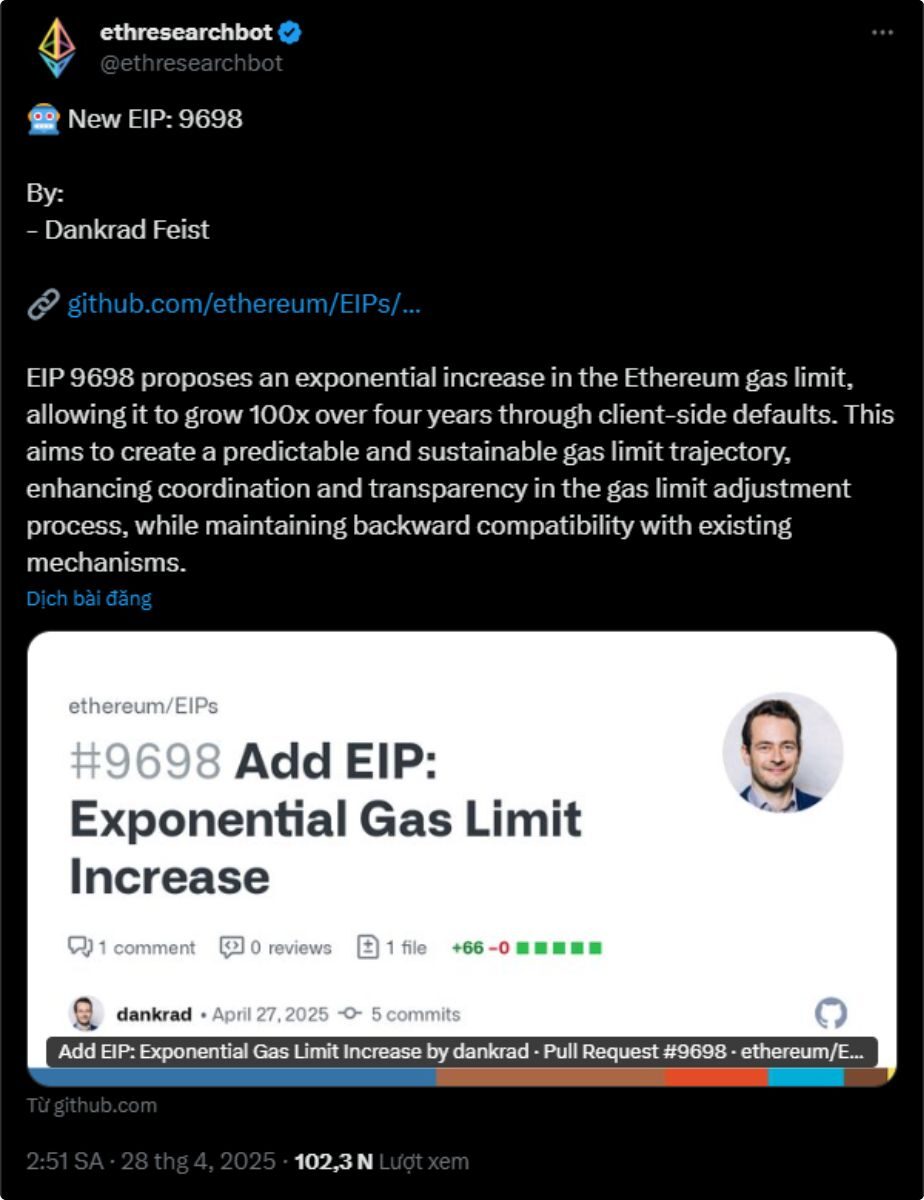Click the "Từ github.com" source label
This screenshot has height=1200, width=924.
91,1105
